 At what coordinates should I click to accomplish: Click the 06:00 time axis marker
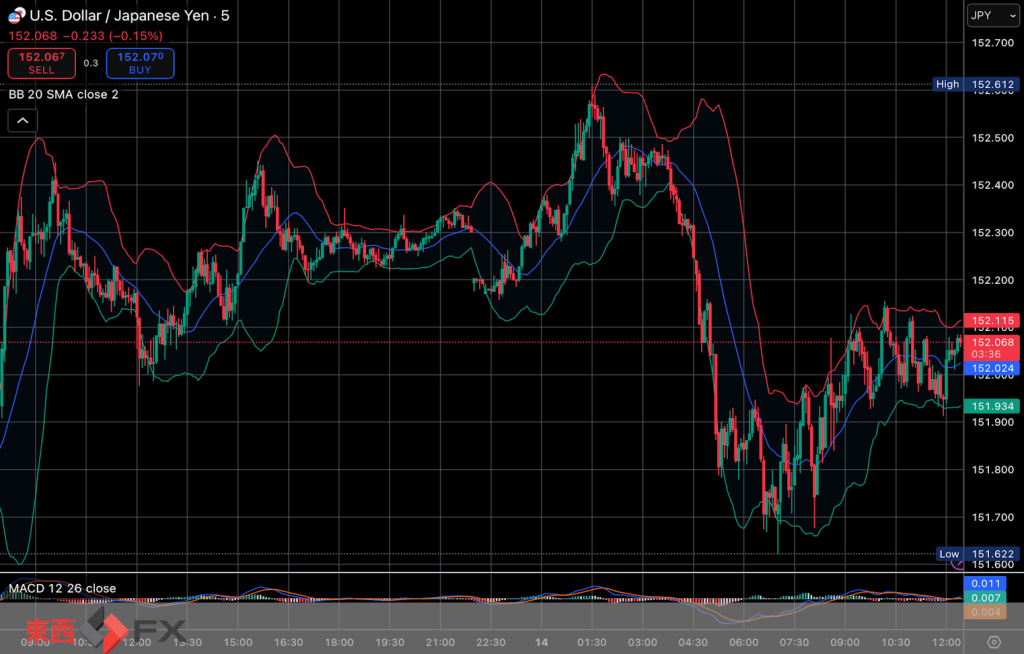(x=742, y=642)
